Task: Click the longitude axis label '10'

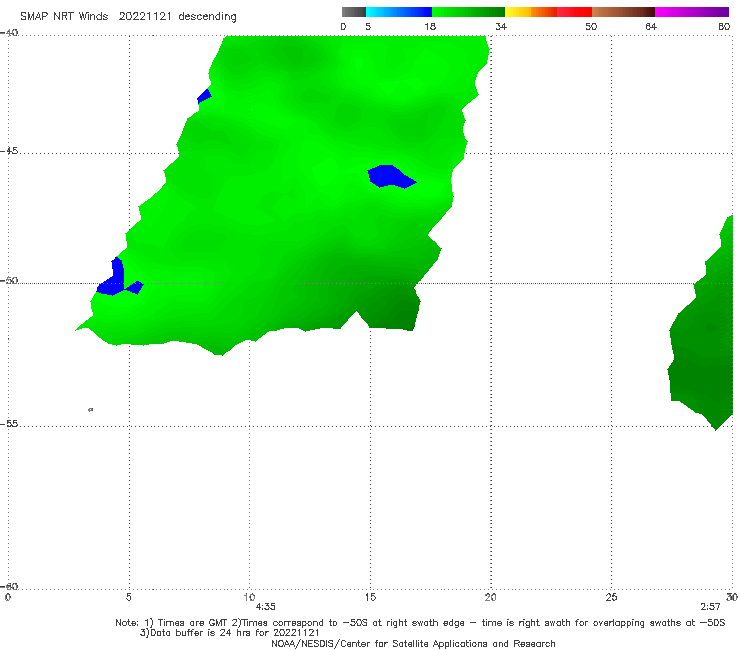Action: (x=249, y=597)
